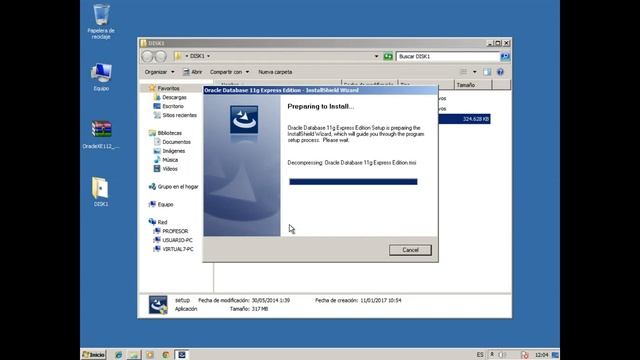Open the view options dropdown arrow
The width and height of the screenshot is (640, 360).
(x=474, y=72)
